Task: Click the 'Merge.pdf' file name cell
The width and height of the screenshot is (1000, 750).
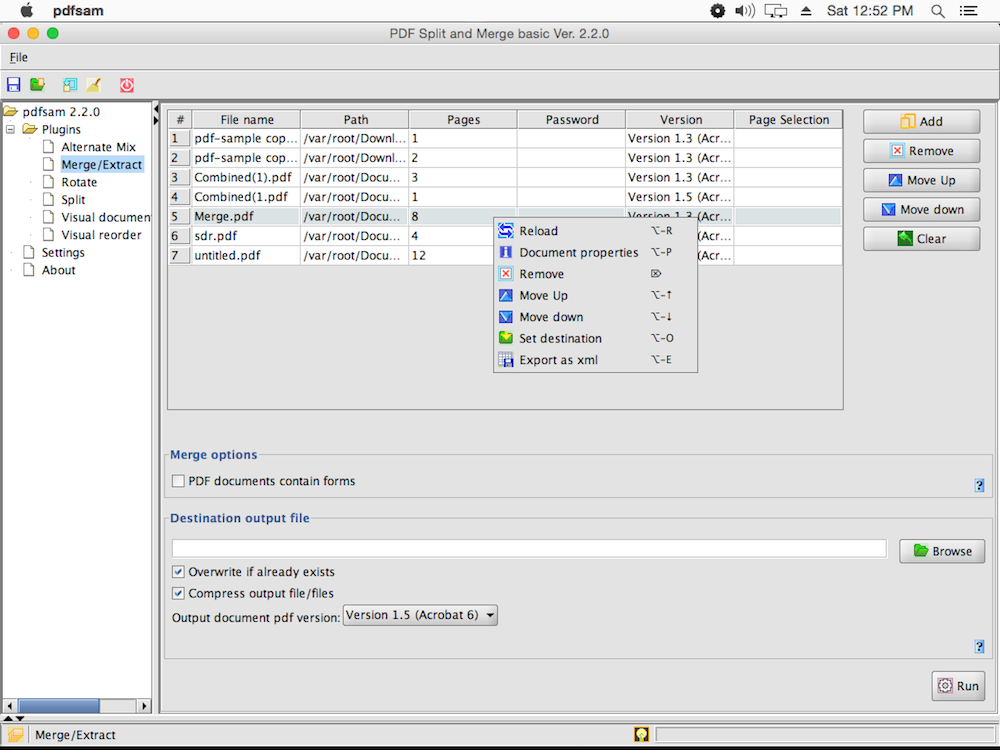Action: coord(246,216)
